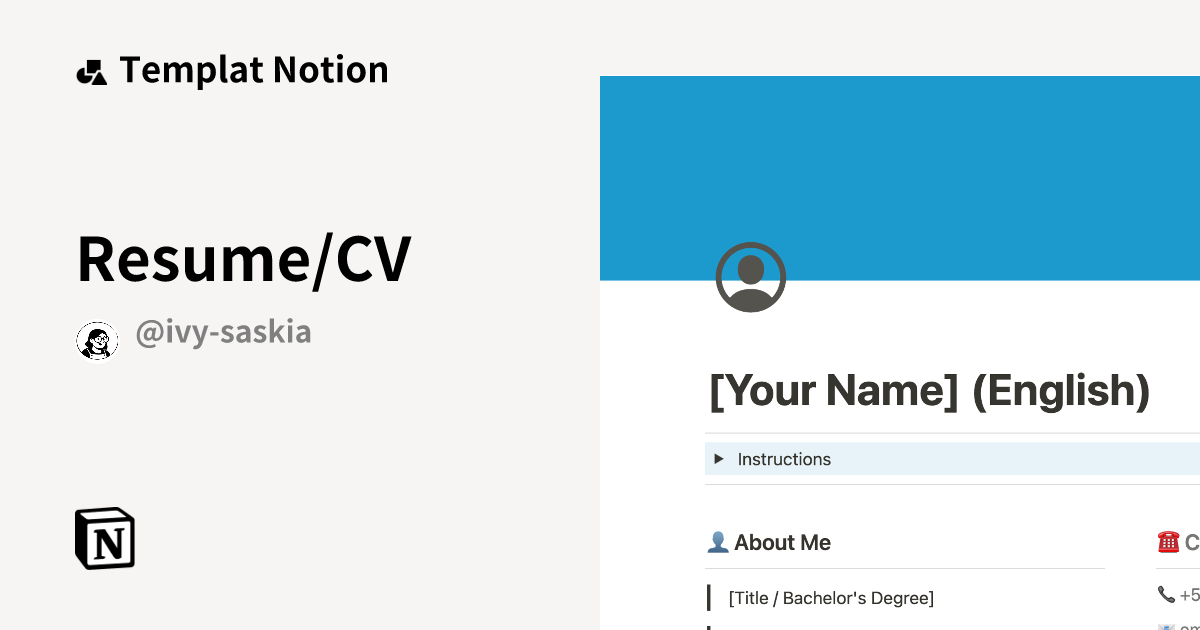Click the person icon beside About Me
Viewport: 1200px width, 630px height.
[718, 542]
